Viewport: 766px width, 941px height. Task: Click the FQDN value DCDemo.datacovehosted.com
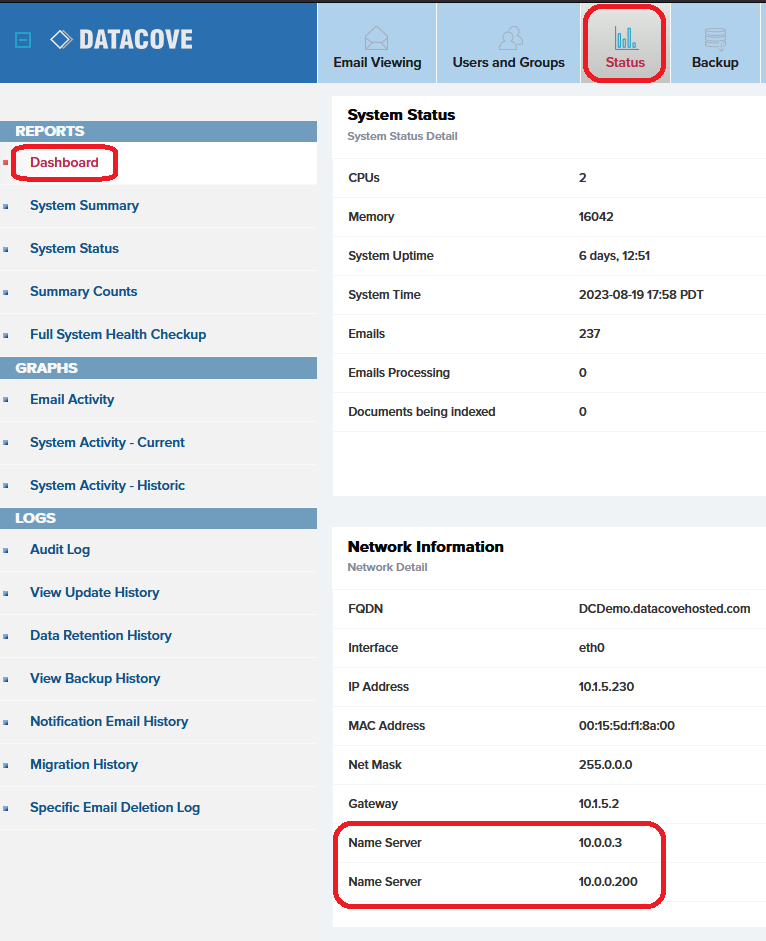665,609
